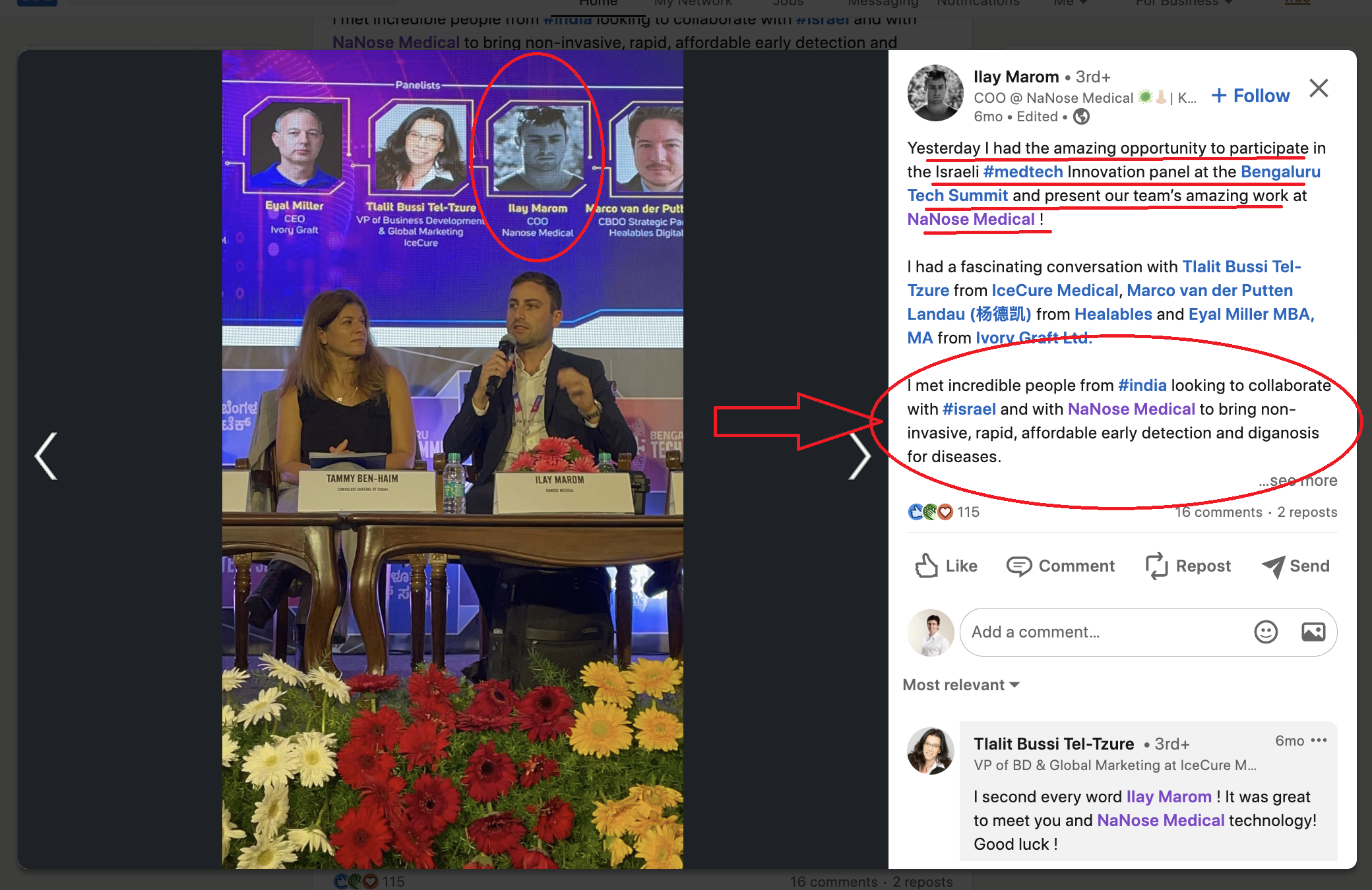Open more options on Tlalit's comment
Viewport: 1372px width, 890px height.
pyautogui.click(x=1319, y=740)
